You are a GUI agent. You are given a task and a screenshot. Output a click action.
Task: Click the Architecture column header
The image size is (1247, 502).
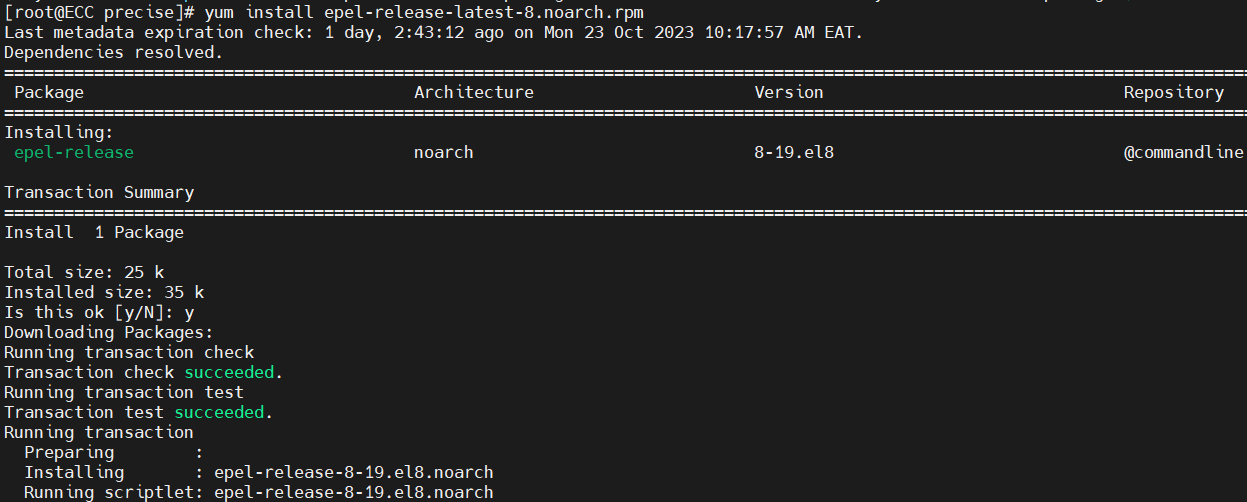click(474, 92)
